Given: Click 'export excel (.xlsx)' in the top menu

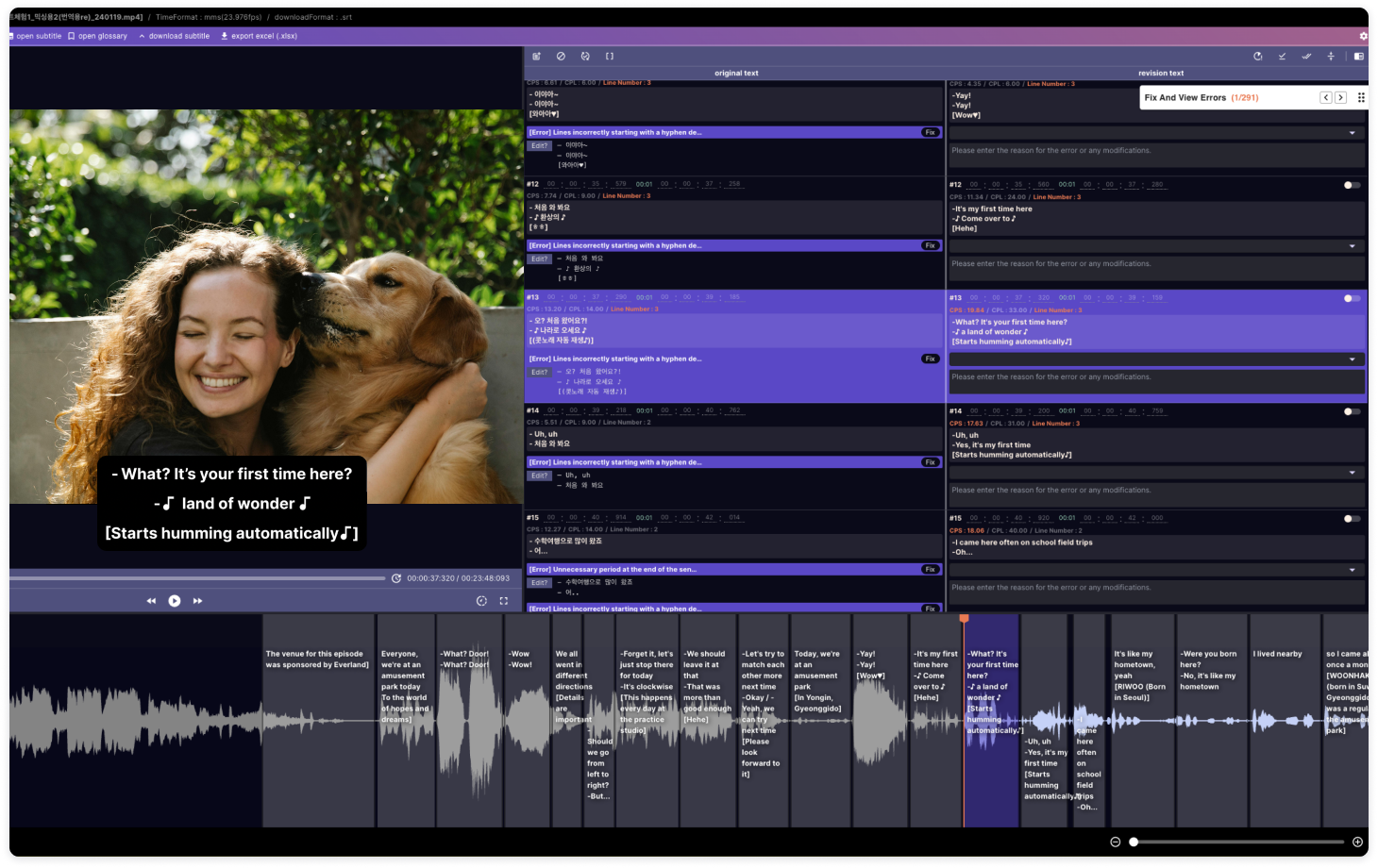Looking at the screenshot, I should click(x=259, y=36).
